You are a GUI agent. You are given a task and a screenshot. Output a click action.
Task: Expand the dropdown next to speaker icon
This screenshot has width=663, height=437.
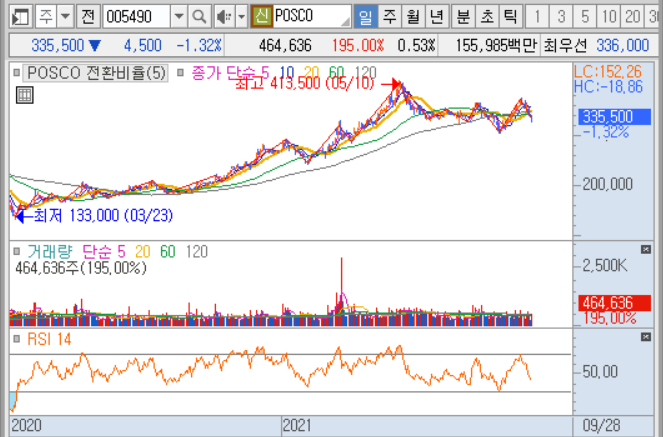(x=241, y=17)
